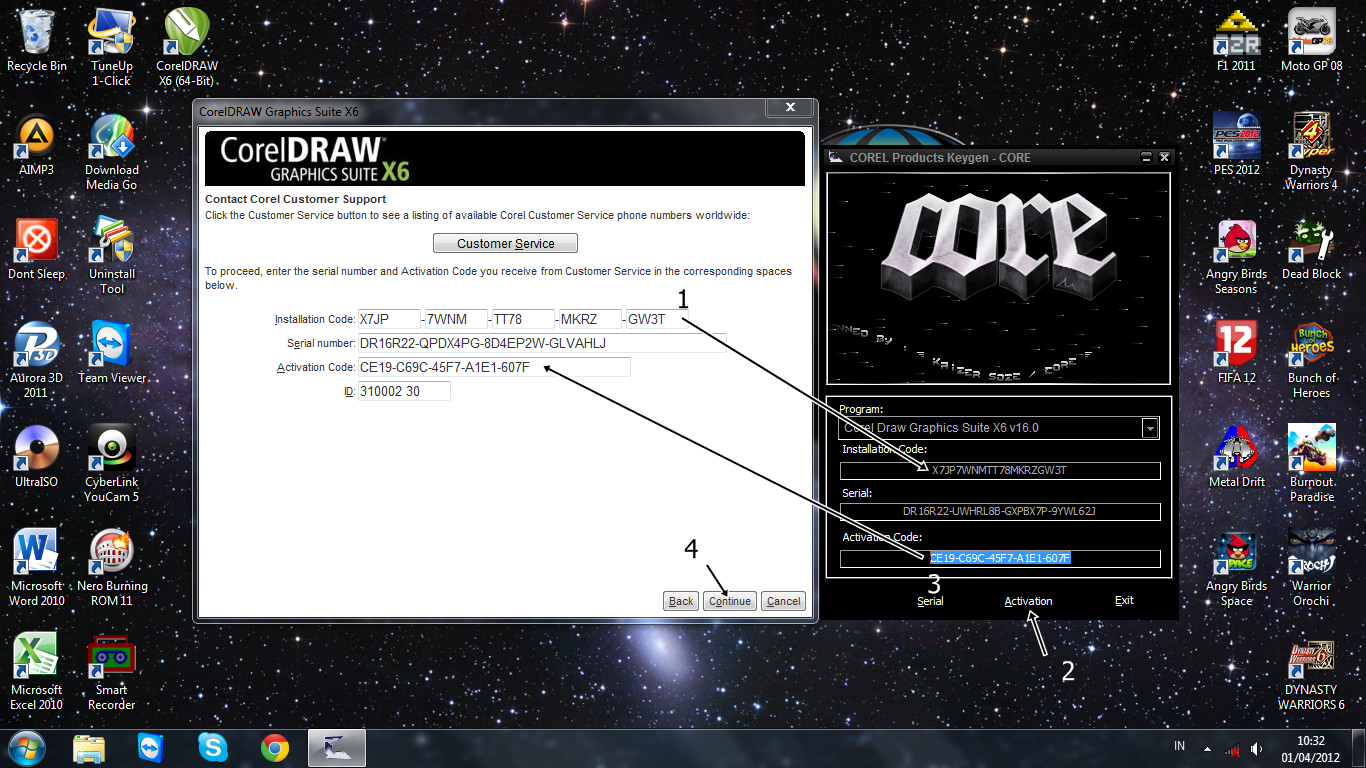This screenshot has width=1366, height=768.
Task: Click the Serial number field in CorelDRAW dialog
Action: tap(542, 343)
